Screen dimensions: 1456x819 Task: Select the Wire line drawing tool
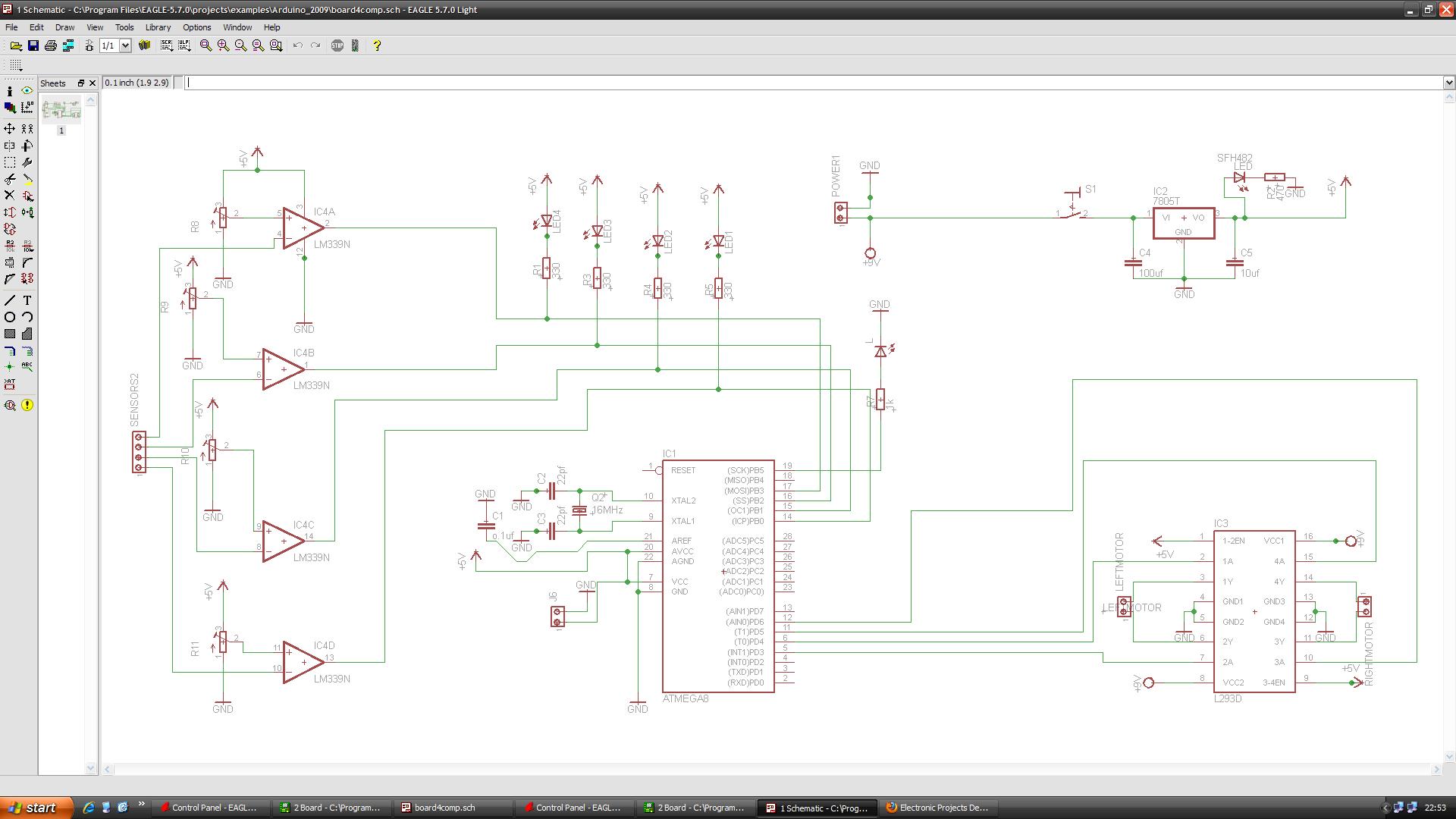click(x=10, y=300)
